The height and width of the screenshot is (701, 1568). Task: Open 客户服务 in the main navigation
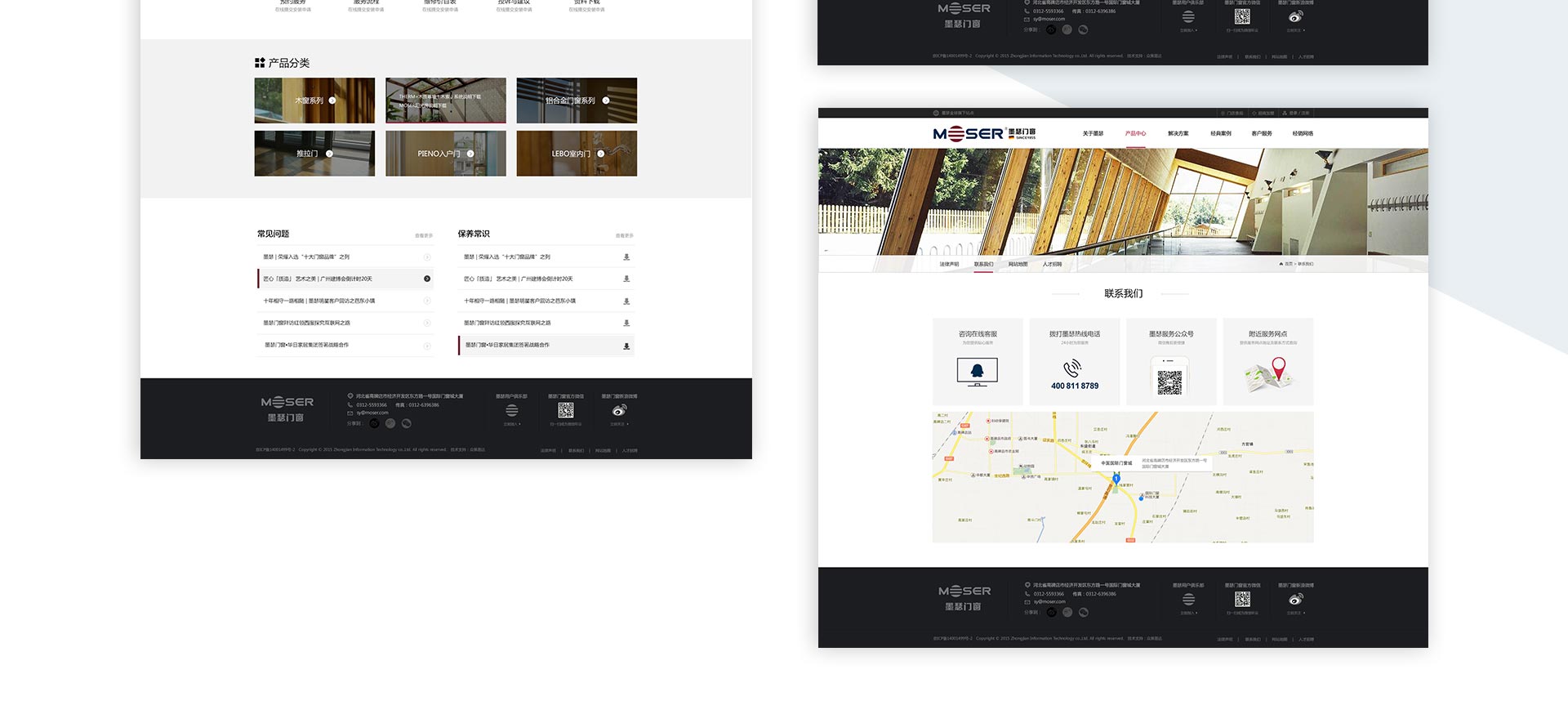point(1262,134)
